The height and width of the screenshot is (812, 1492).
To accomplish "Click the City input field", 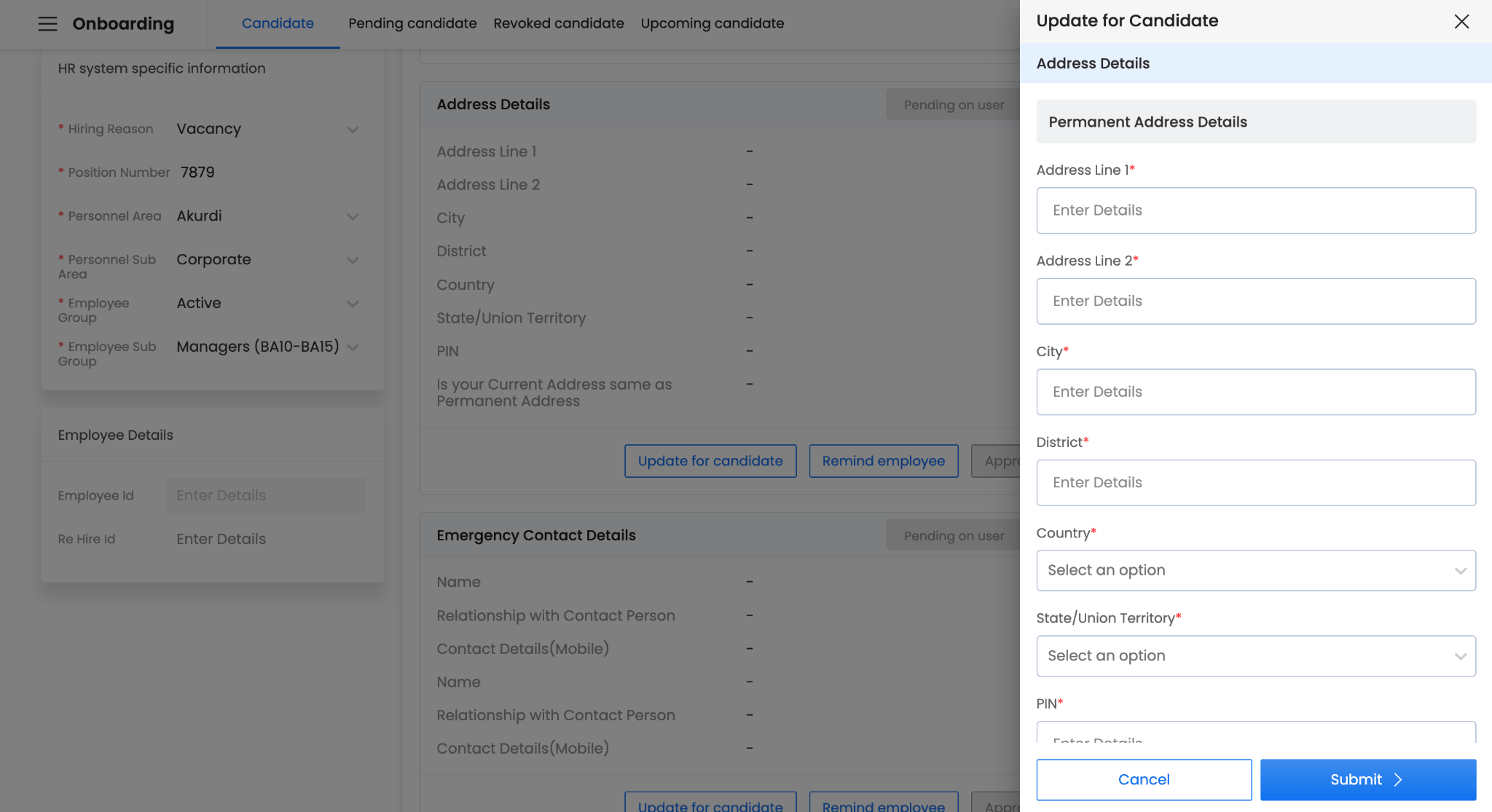I will click(x=1255, y=392).
